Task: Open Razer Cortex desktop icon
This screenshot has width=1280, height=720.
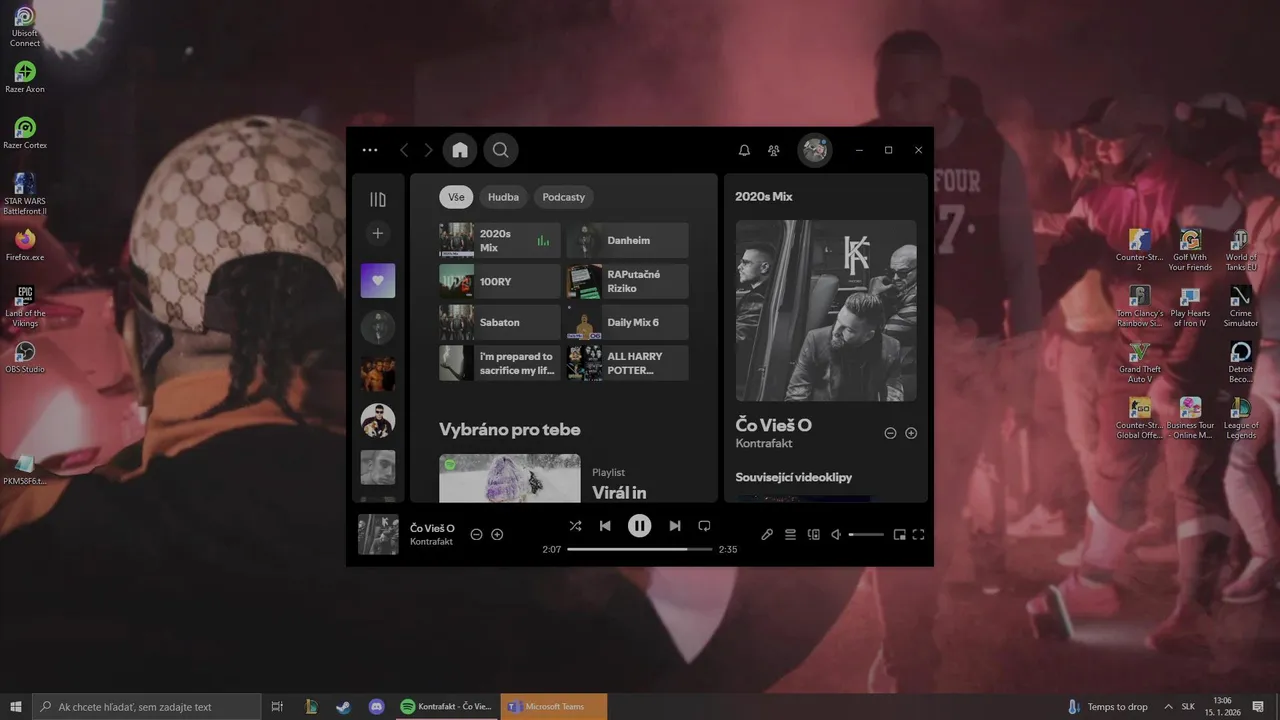Action: coord(25,133)
